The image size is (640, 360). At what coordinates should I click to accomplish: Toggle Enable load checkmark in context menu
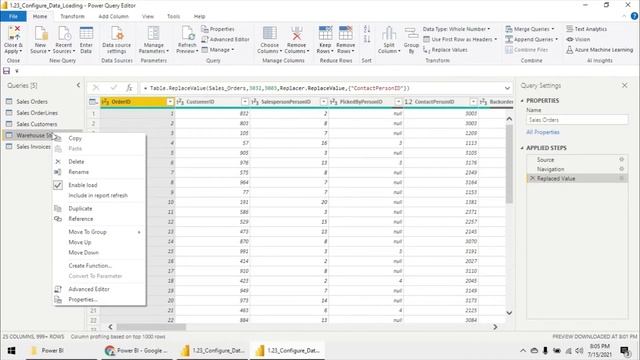pos(58,185)
